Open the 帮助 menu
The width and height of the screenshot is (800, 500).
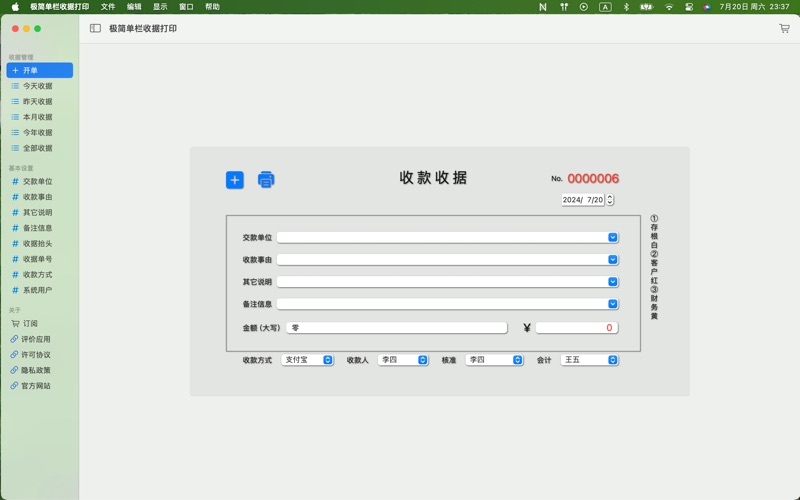(x=212, y=7)
